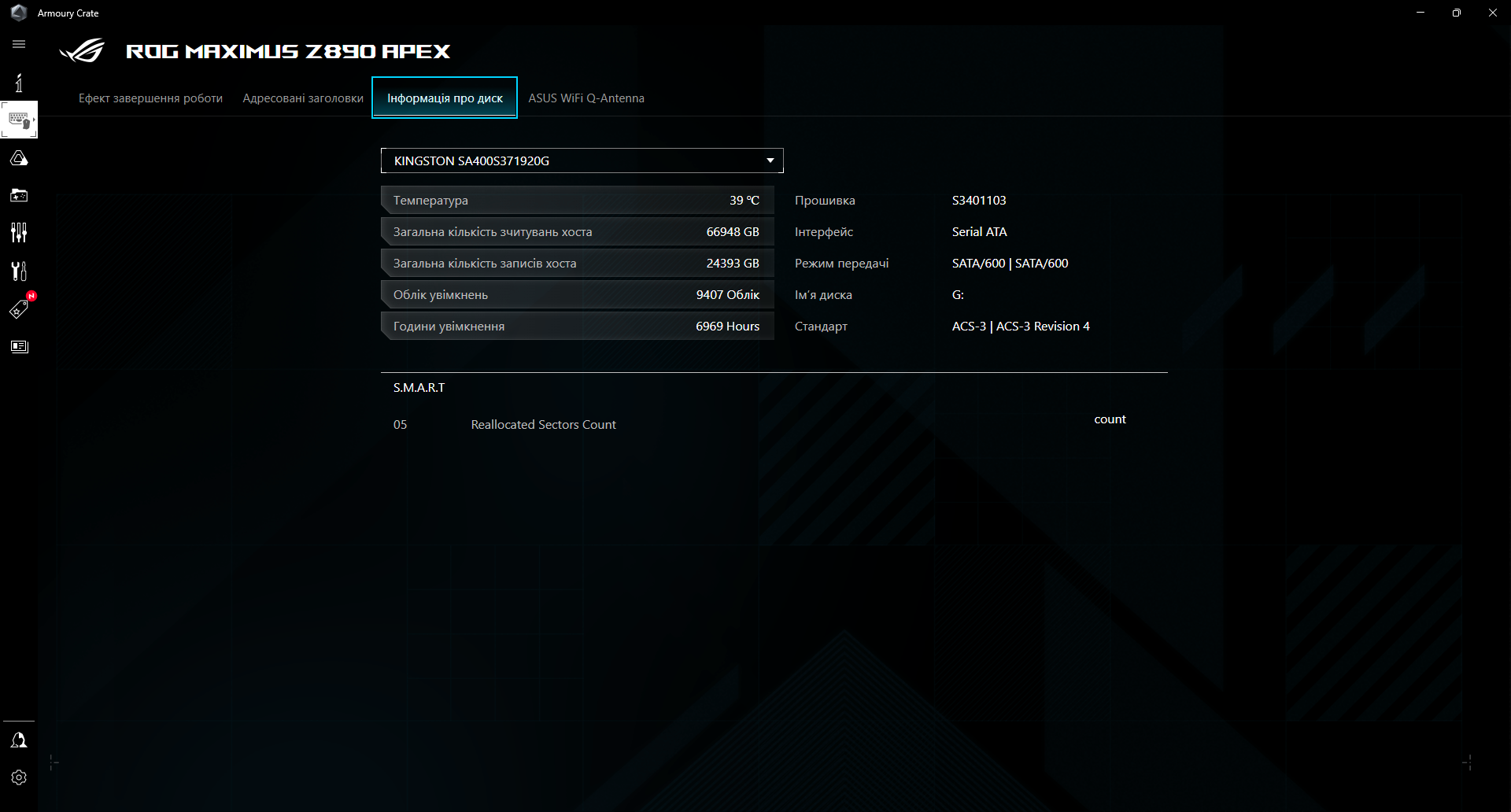Select the 6969 Hours value
Screen dimensions: 1511x812
tap(728, 327)
